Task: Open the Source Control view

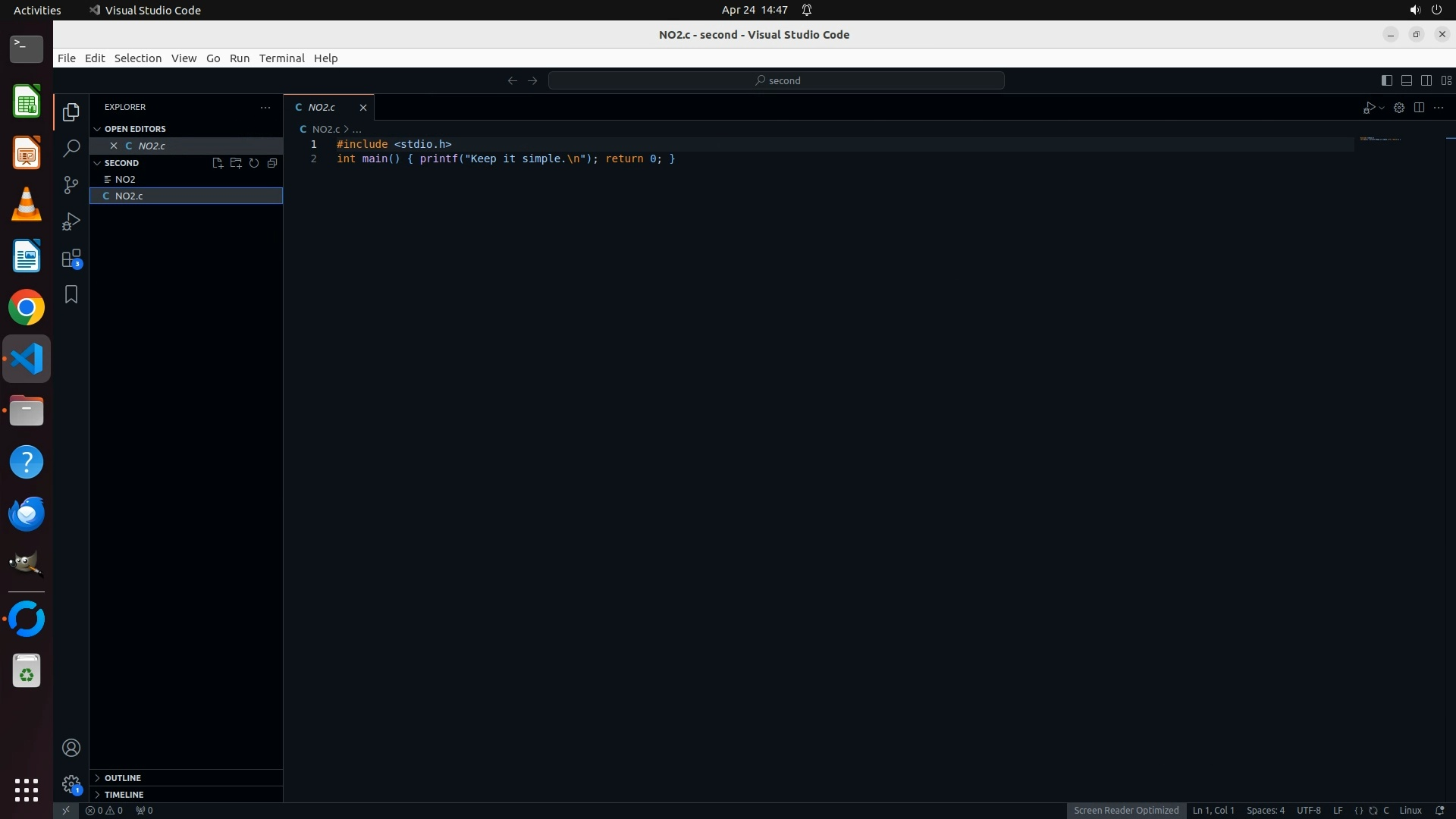Action: coord(71,185)
